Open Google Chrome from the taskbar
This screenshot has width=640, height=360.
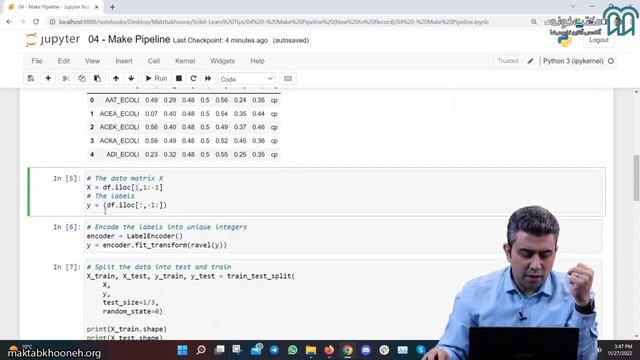point(347,350)
